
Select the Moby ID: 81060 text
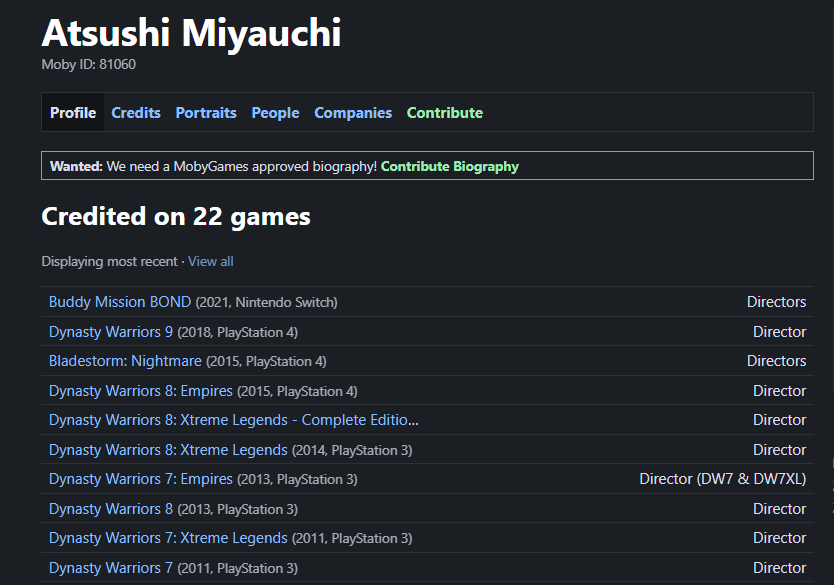point(89,64)
